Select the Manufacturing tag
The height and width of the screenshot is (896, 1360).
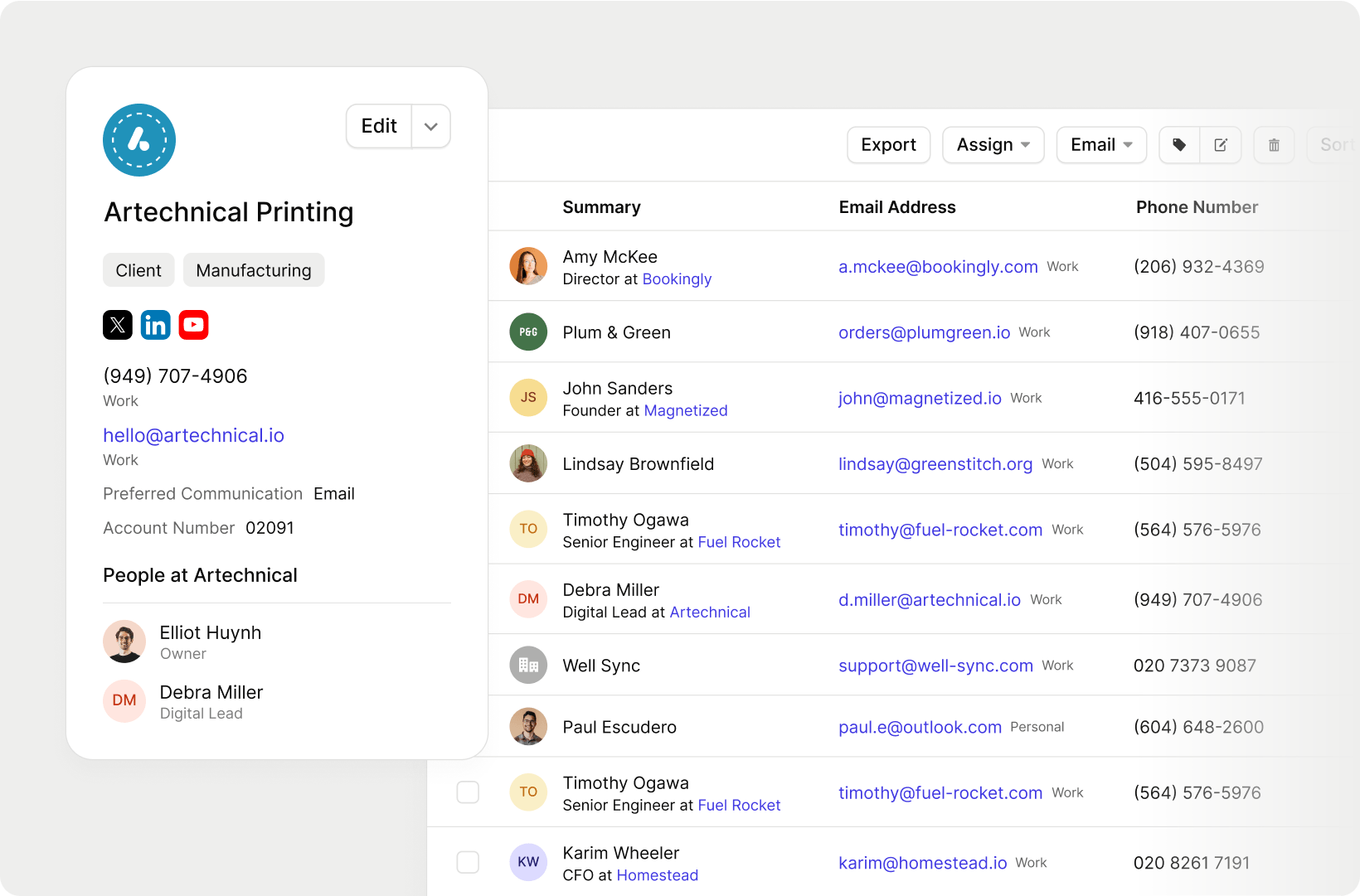click(254, 270)
